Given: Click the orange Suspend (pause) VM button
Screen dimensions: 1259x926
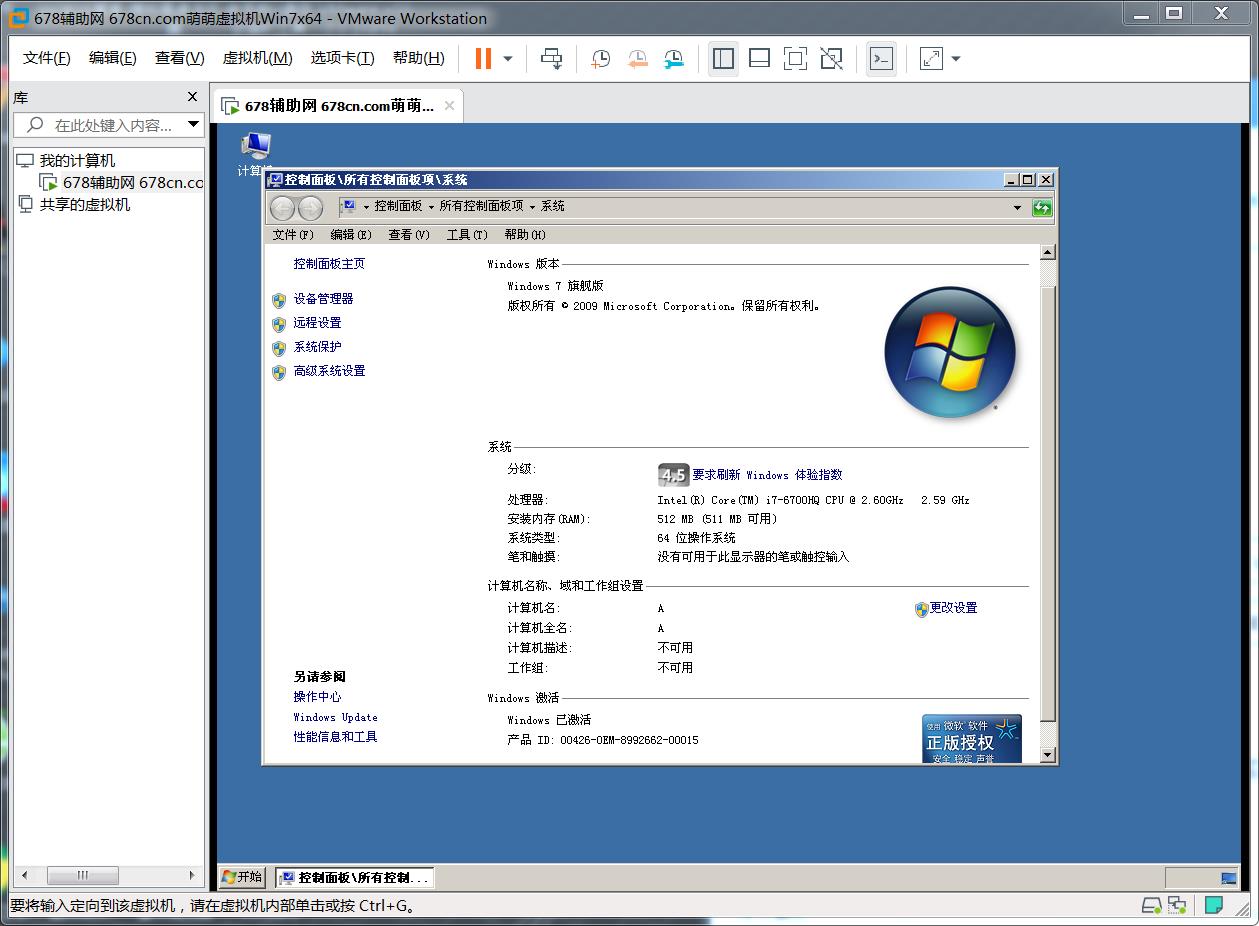Looking at the screenshot, I should (483, 58).
